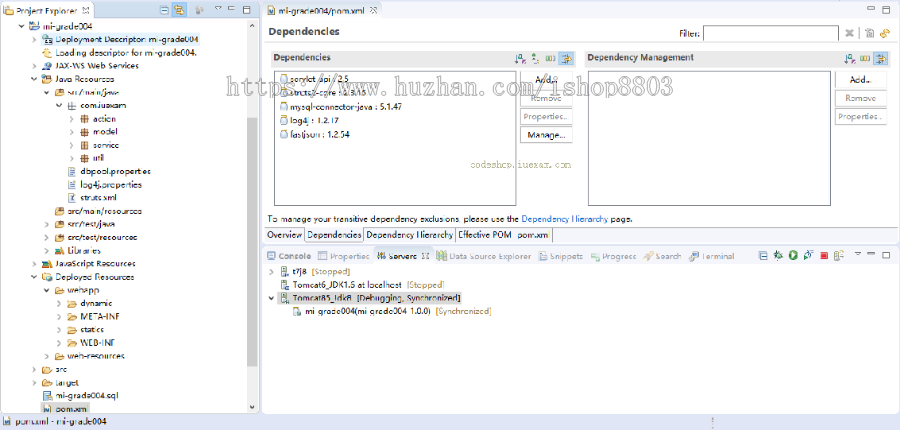The height and width of the screenshot is (430, 900).
Task: Collapse the Tomcat85_jdk8 server entry
Action: [271, 298]
